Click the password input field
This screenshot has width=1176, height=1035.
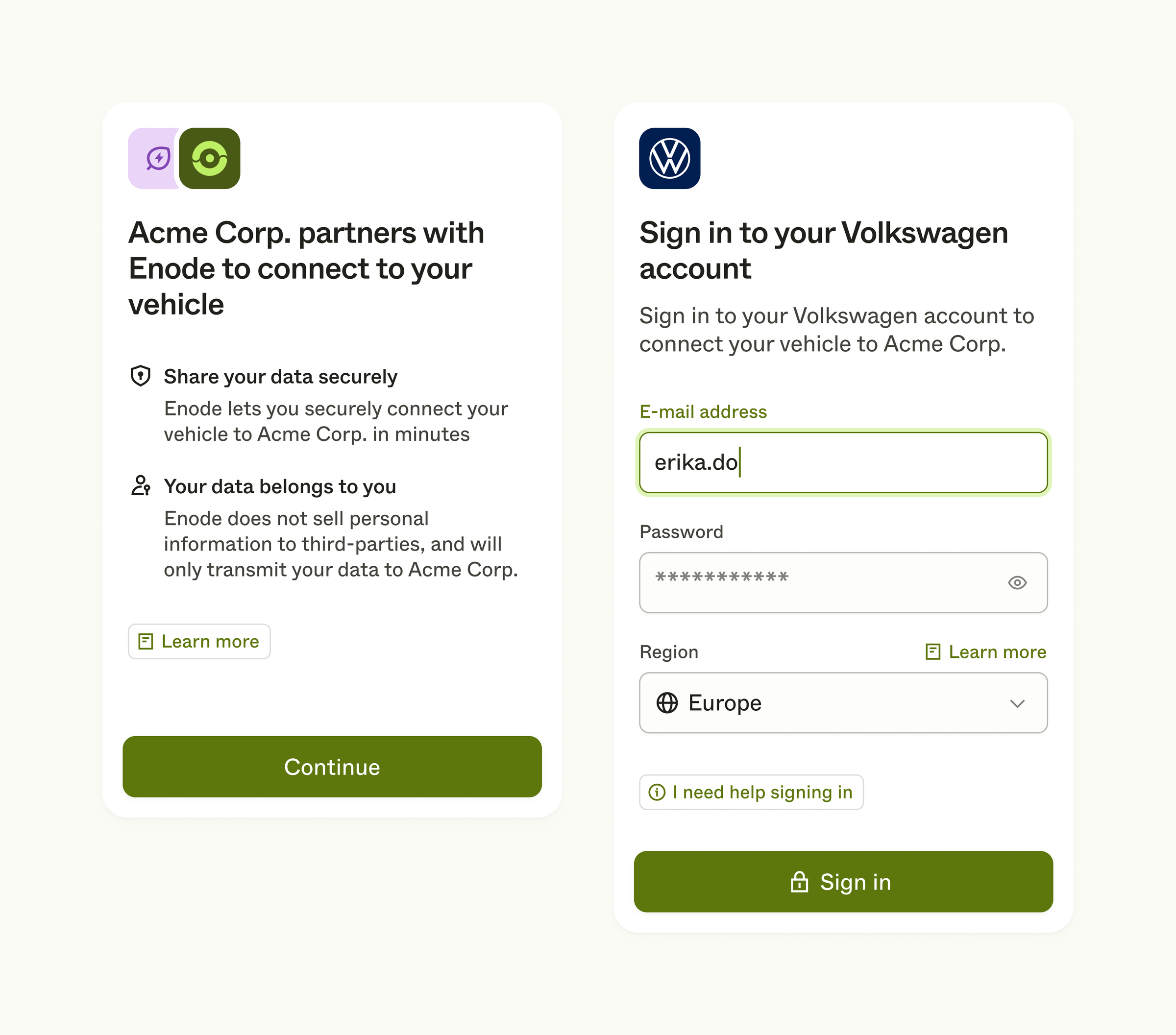click(x=843, y=582)
